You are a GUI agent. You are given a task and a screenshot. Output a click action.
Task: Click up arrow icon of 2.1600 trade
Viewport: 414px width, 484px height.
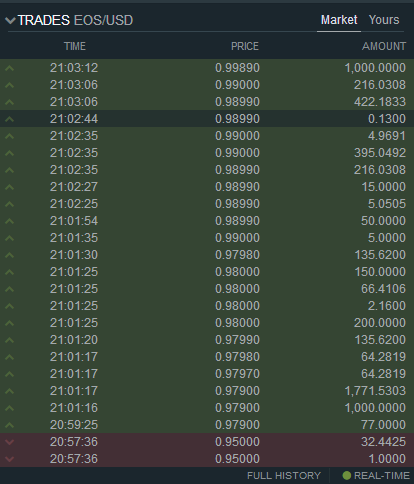10,306
